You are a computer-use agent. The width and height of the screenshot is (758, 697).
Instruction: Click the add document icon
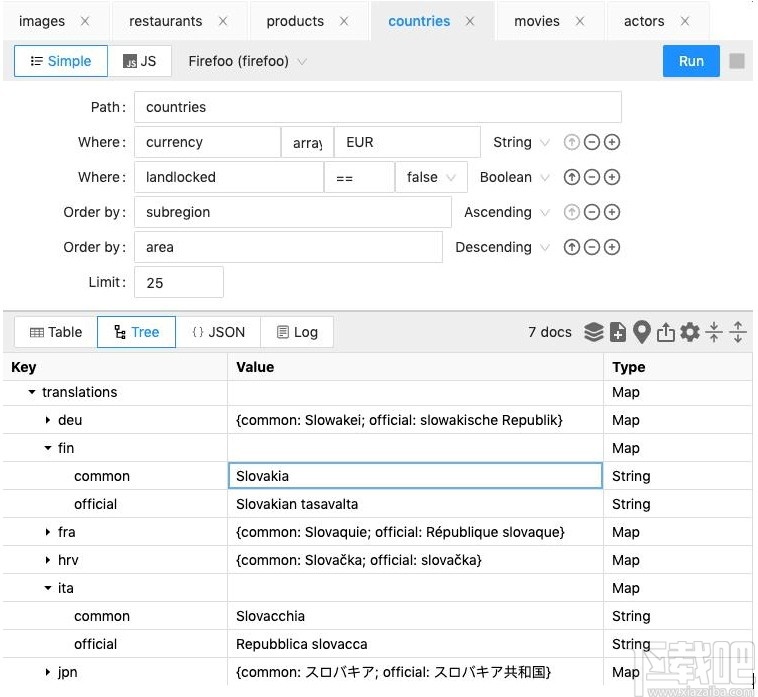point(618,332)
